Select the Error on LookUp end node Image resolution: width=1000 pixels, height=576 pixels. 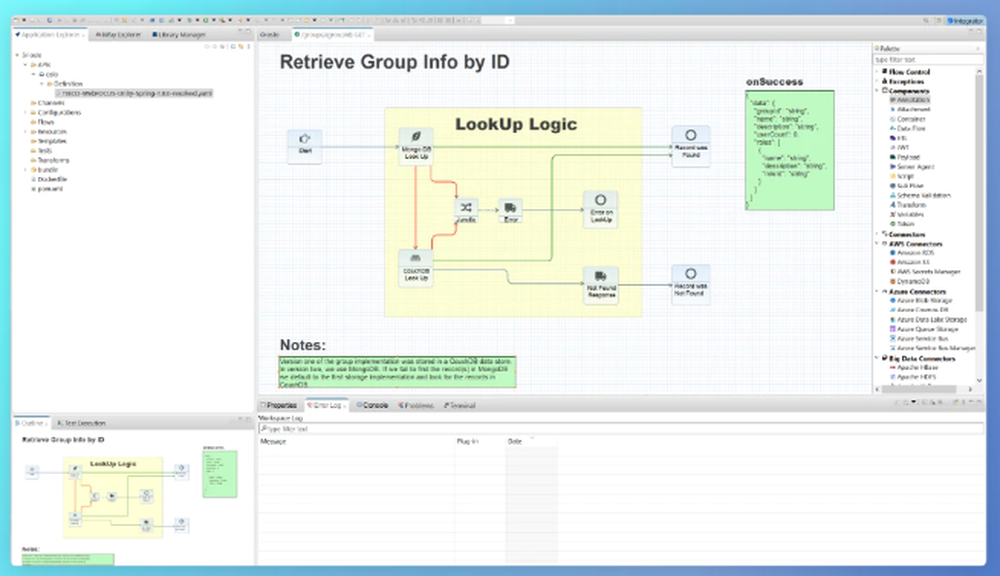(x=601, y=209)
